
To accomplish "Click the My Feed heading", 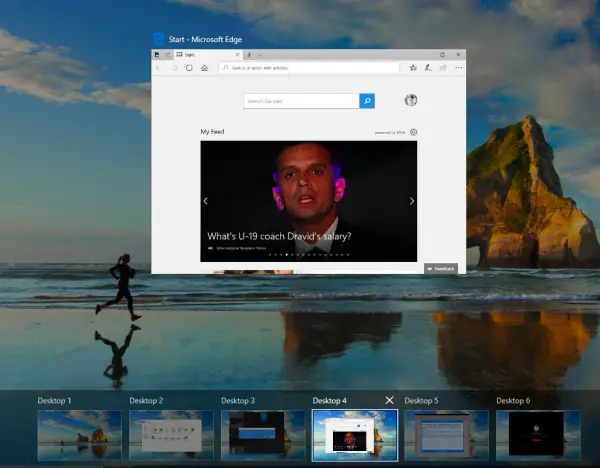I will 212,132.
